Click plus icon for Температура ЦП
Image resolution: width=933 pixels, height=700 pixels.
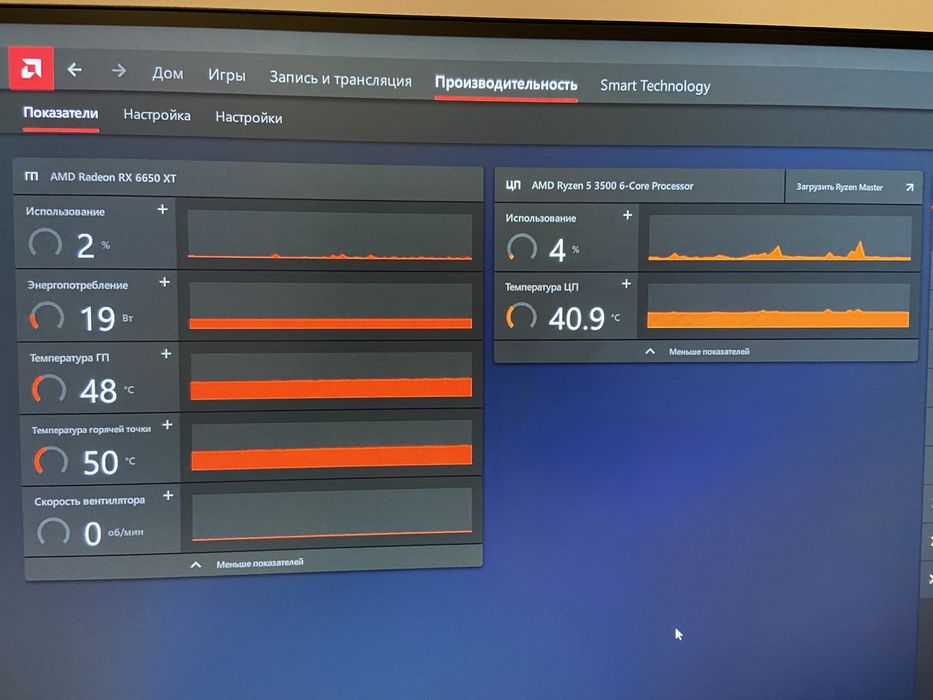pos(627,284)
